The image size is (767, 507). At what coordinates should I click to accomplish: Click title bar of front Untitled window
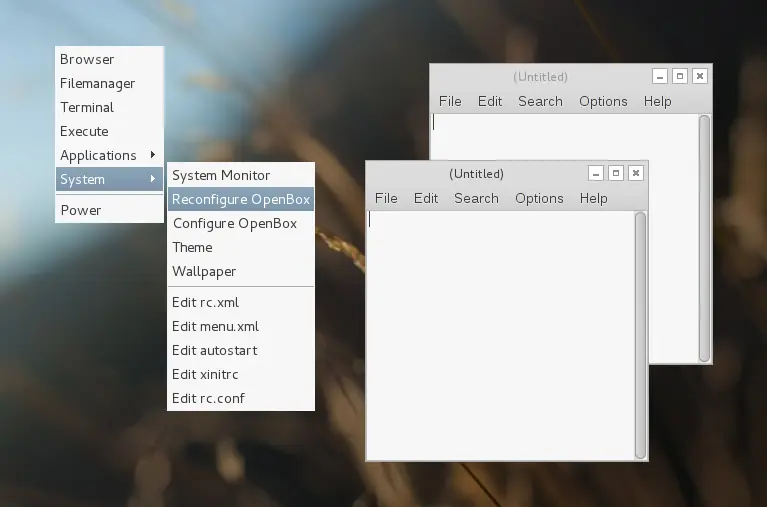point(476,174)
